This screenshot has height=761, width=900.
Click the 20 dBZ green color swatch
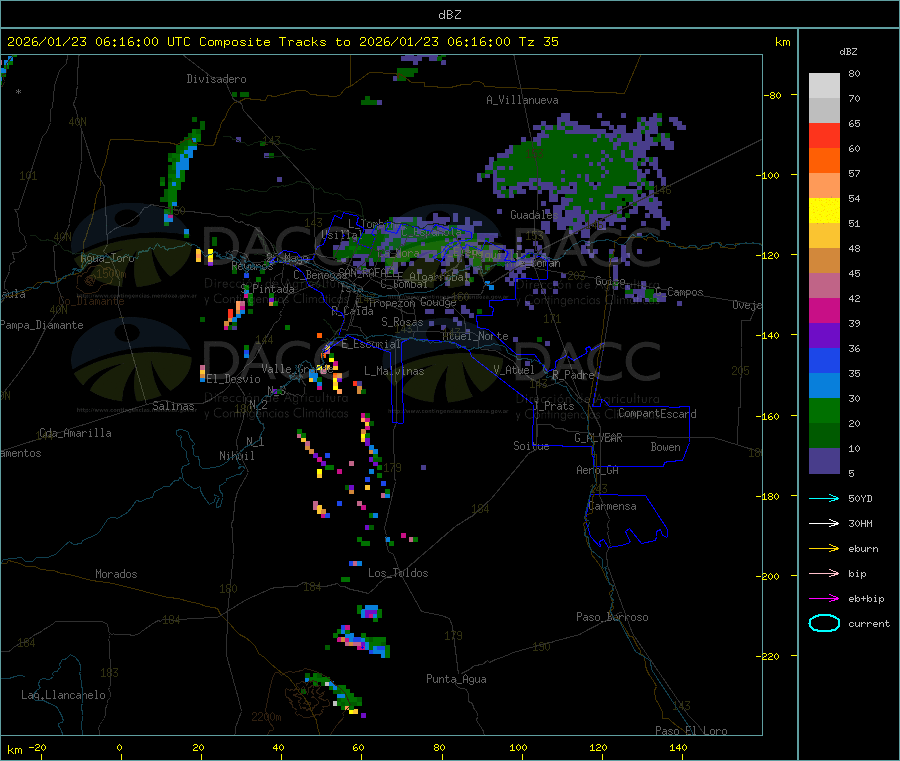pyautogui.click(x=824, y=436)
